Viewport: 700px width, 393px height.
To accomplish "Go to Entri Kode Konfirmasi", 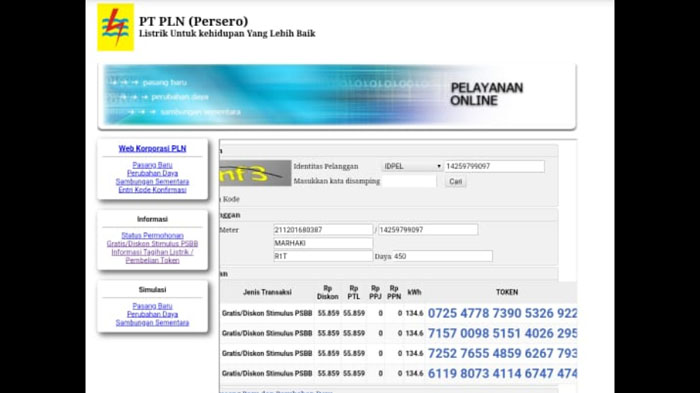I will (152, 190).
